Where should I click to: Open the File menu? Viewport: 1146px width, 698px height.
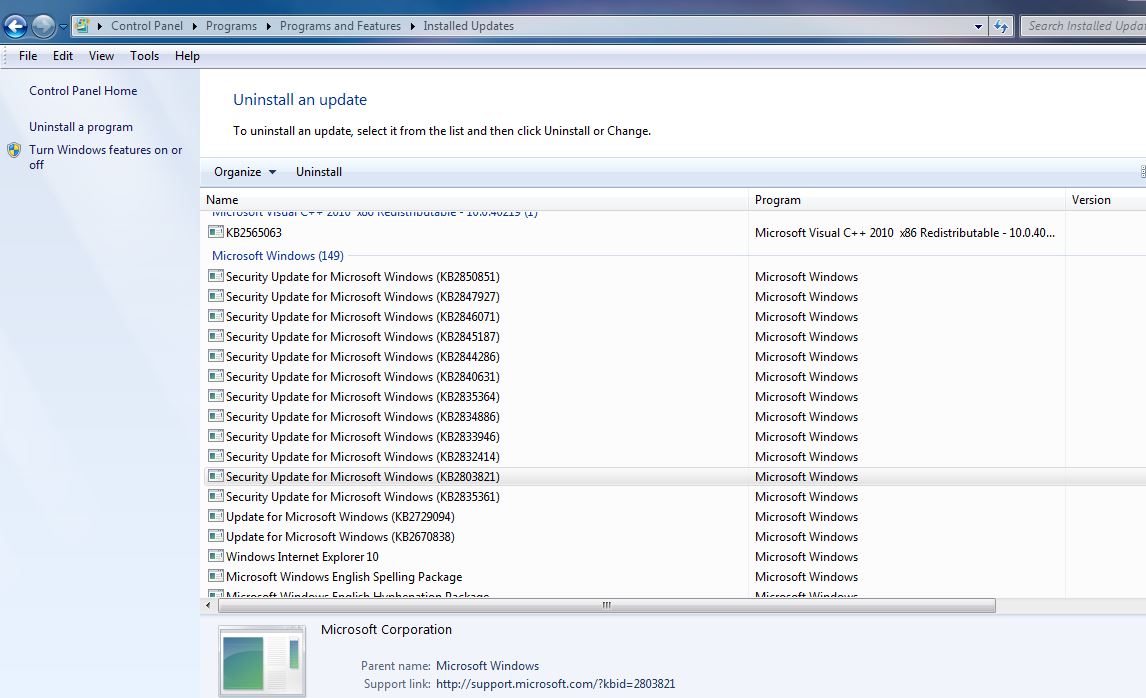[28, 56]
